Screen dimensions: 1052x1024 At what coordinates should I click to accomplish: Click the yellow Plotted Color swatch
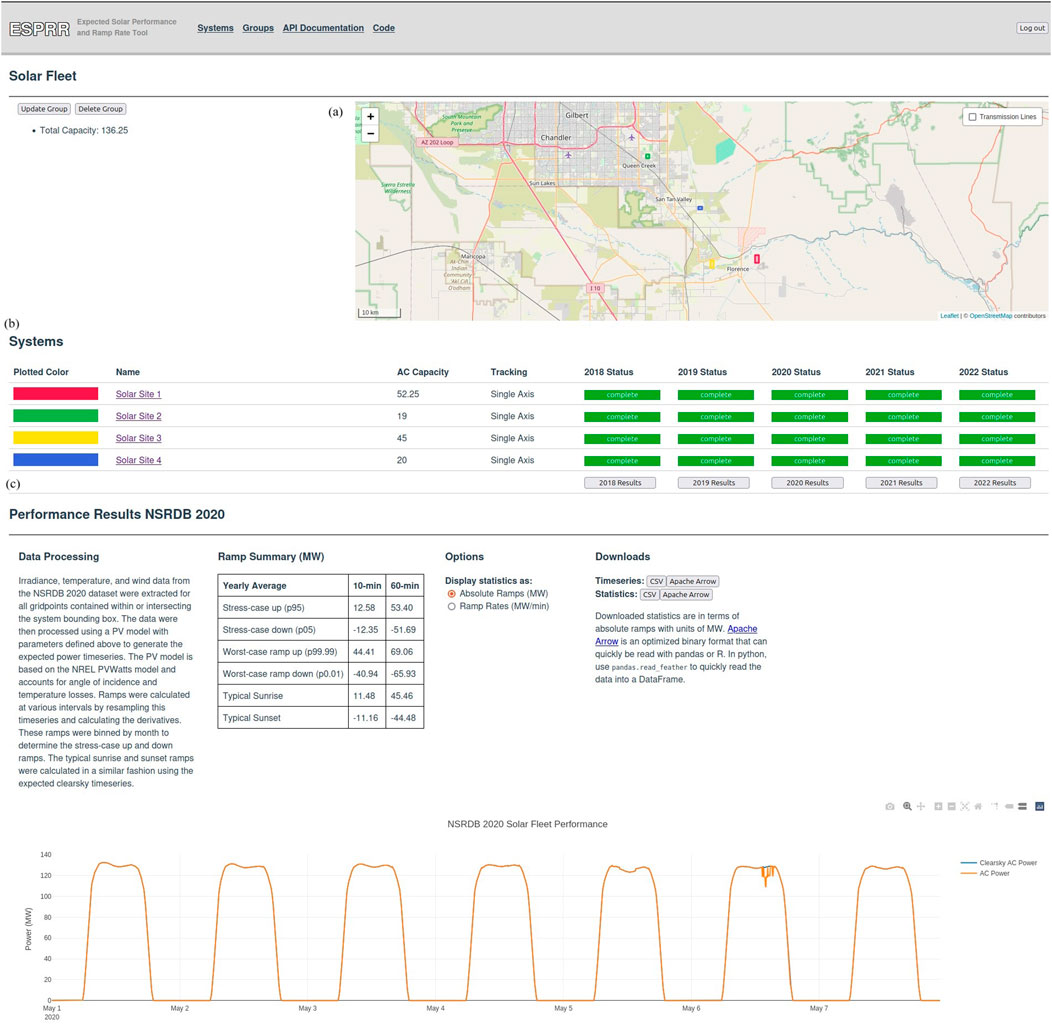tap(56, 438)
